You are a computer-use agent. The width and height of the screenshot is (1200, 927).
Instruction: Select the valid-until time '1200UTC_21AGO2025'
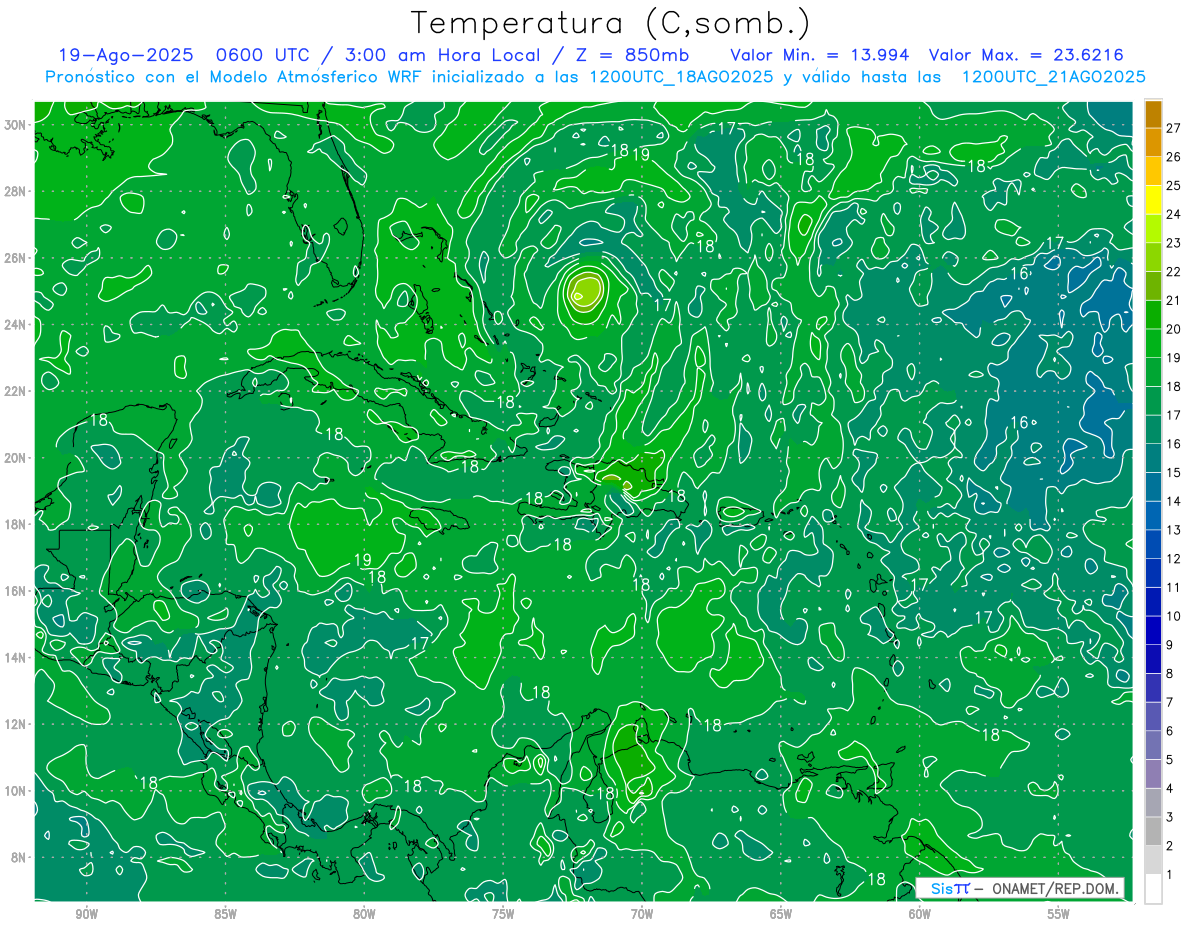click(x=1053, y=77)
